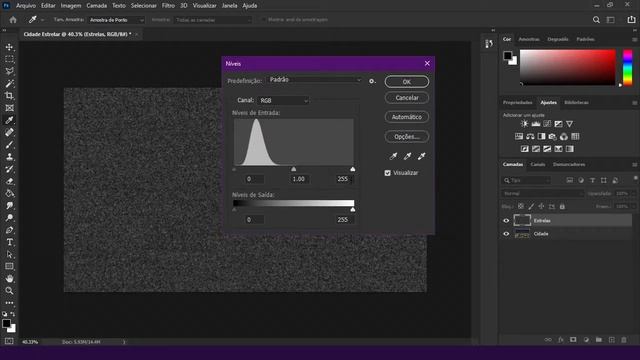Viewport: 640px width, 360px height.
Task: Switch to the Propriedades tab
Action: pos(518,102)
